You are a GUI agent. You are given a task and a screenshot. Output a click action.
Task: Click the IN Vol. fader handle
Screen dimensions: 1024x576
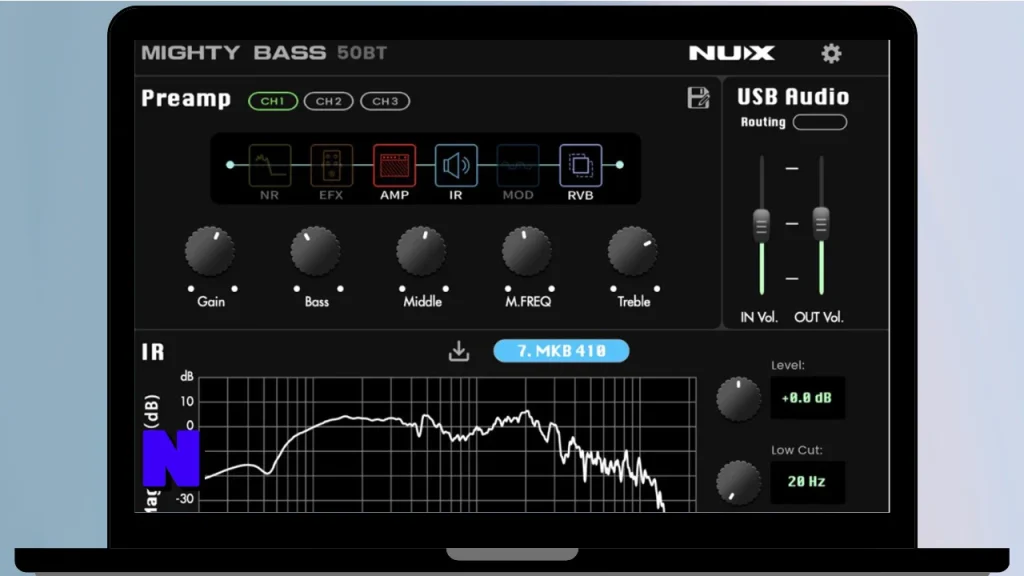pyautogui.click(x=761, y=225)
